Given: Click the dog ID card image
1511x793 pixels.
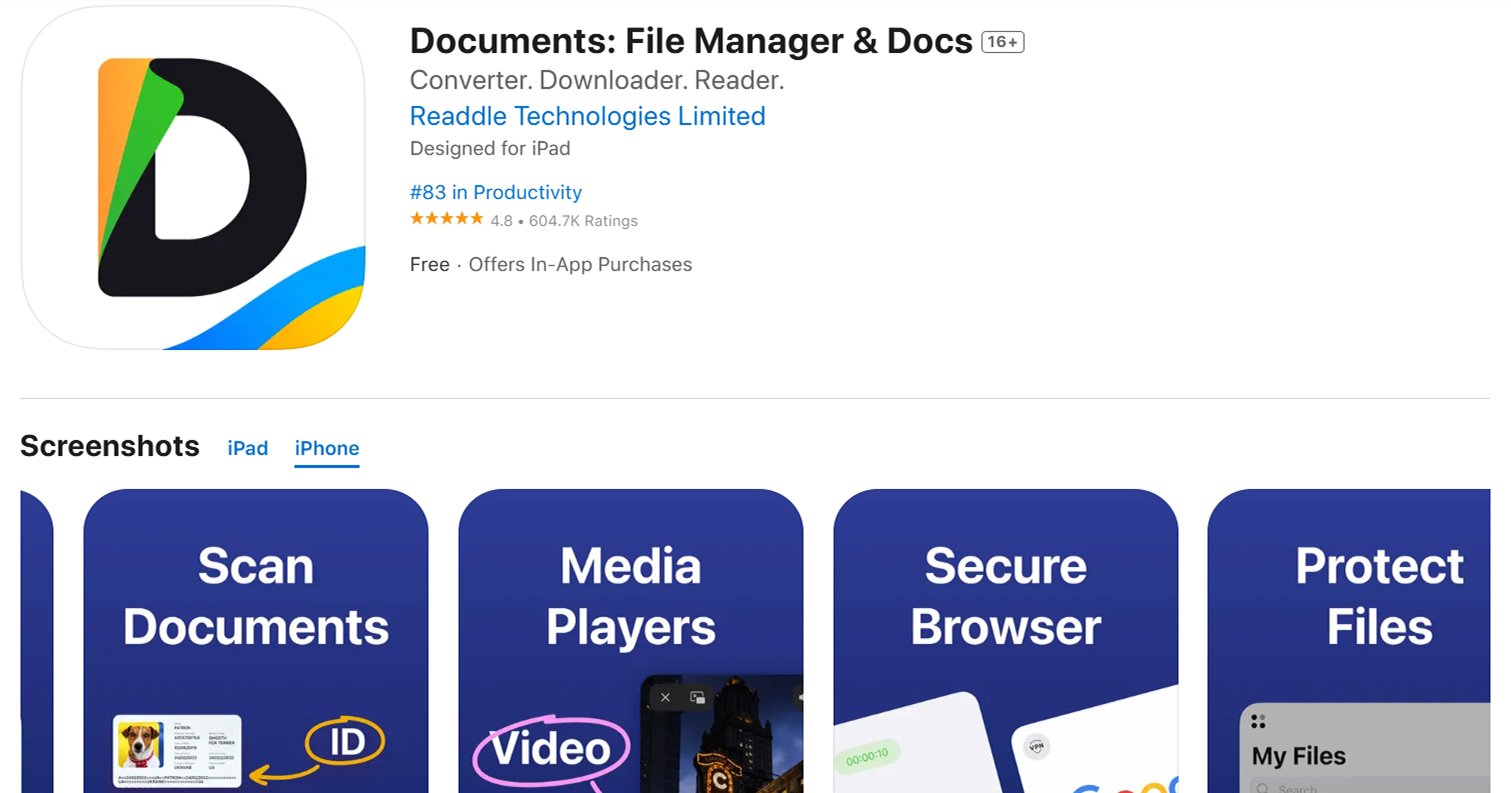Looking at the screenshot, I should 177,750.
